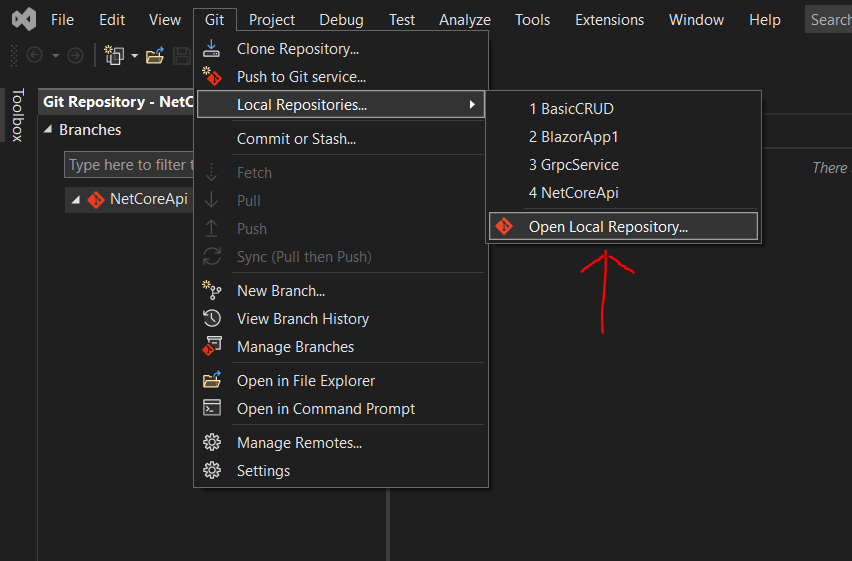
Task: Collapse the Branches section
Action: click(48, 129)
